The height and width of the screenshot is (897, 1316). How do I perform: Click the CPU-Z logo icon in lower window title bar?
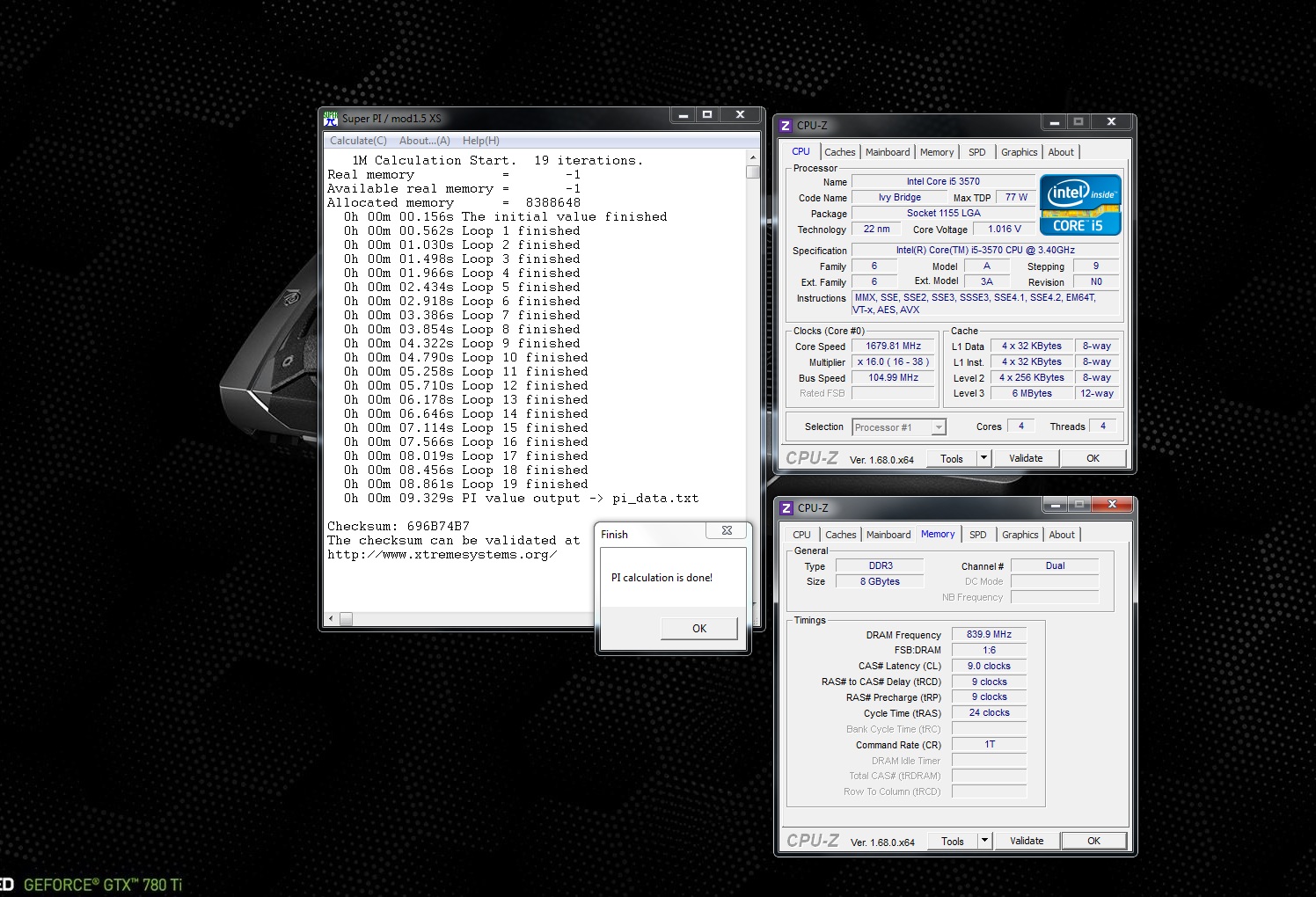coord(787,508)
